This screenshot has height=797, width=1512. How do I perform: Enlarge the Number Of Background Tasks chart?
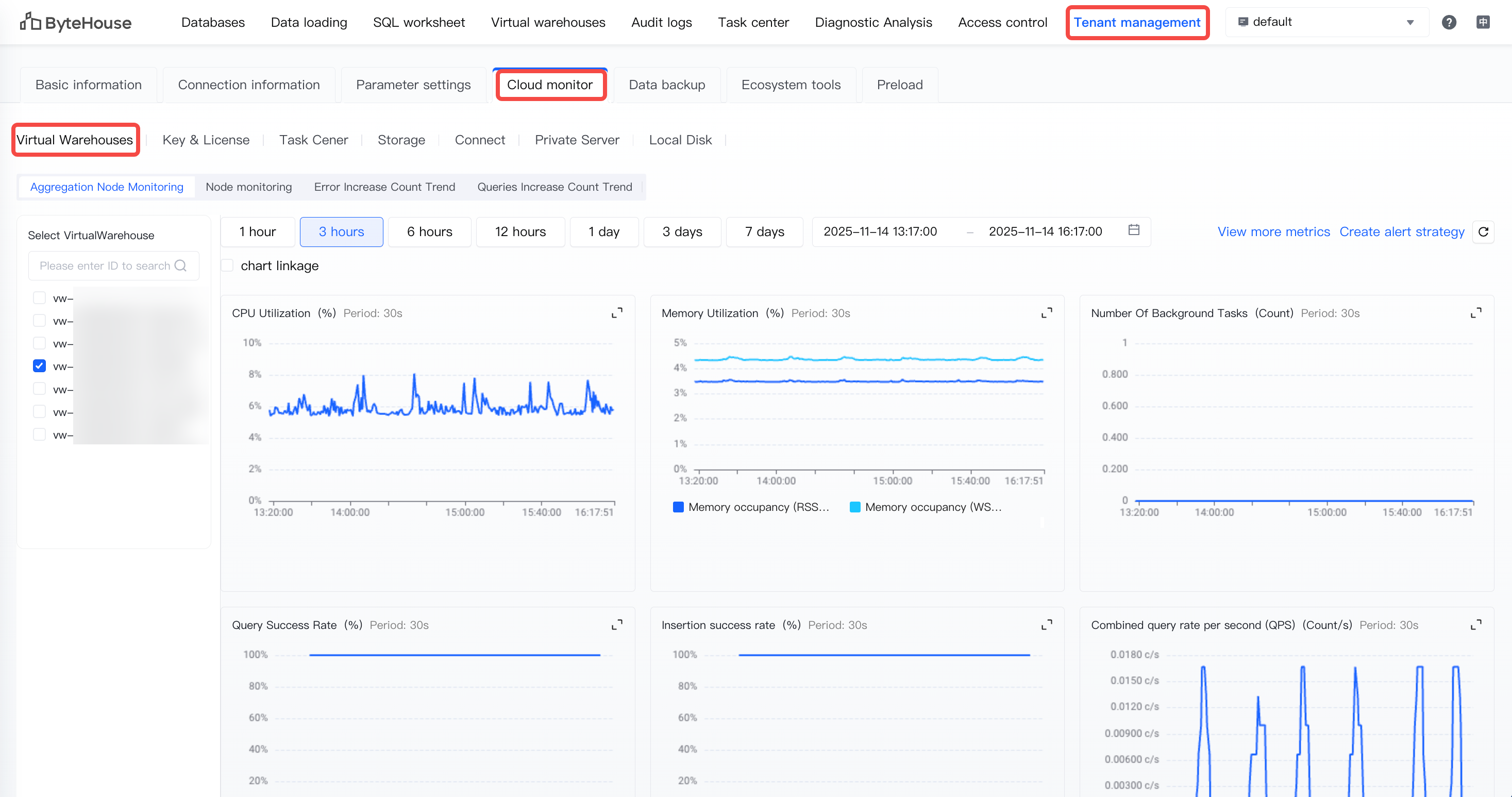tap(1475, 313)
